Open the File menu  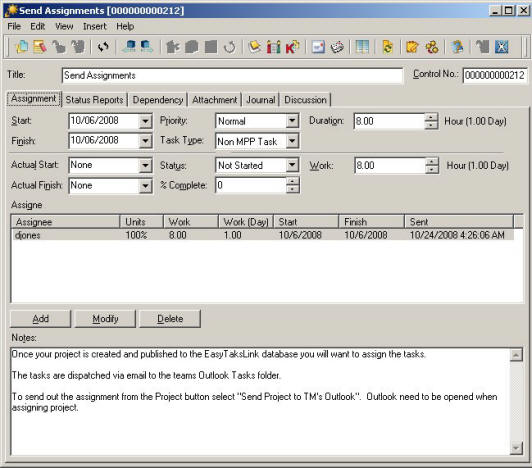[x=14, y=26]
